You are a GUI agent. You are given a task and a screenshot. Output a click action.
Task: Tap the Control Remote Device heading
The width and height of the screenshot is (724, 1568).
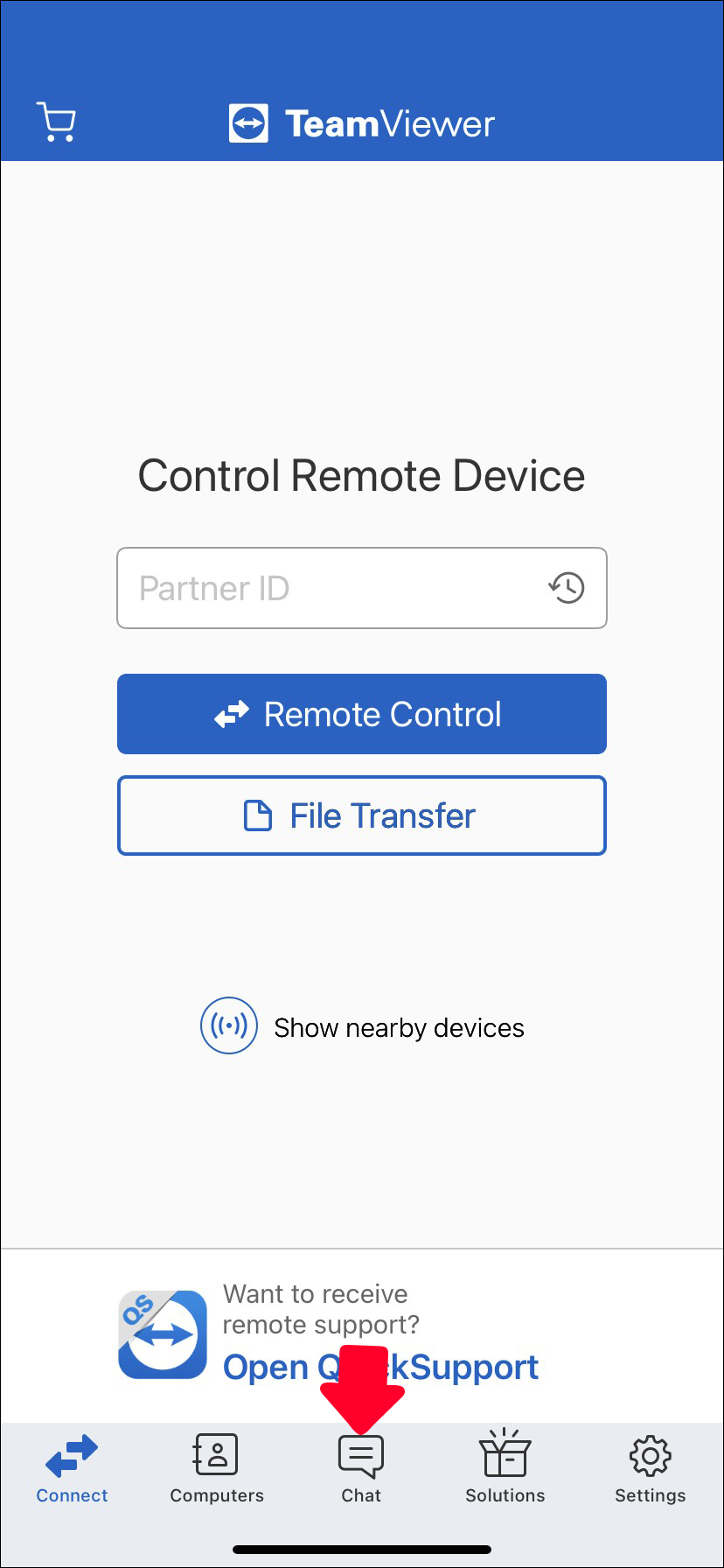[362, 476]
